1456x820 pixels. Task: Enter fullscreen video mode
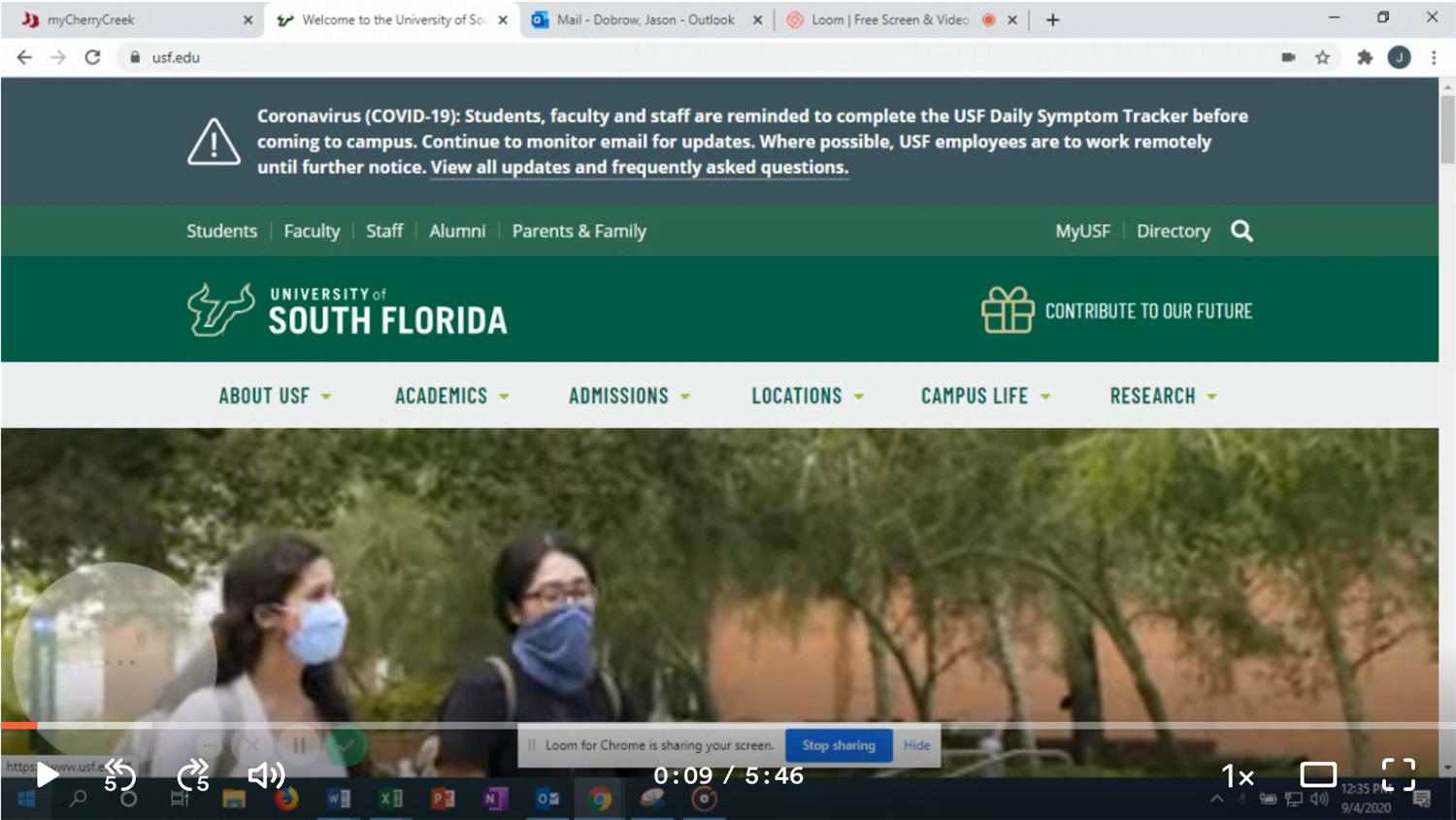tap(1398, 774)
